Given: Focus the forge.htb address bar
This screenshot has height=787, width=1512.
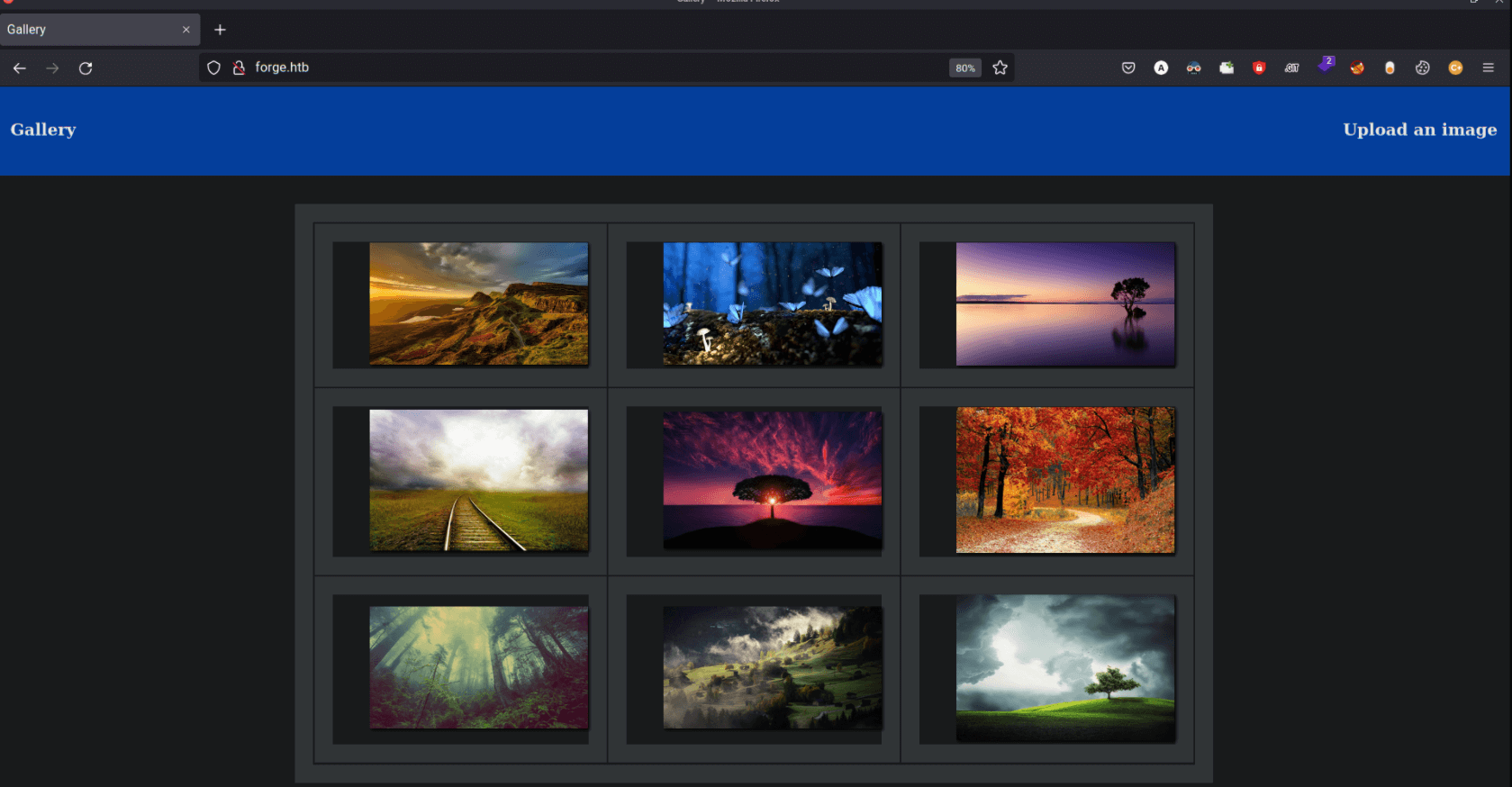Looking at the screenshot, I should [594, 68].
